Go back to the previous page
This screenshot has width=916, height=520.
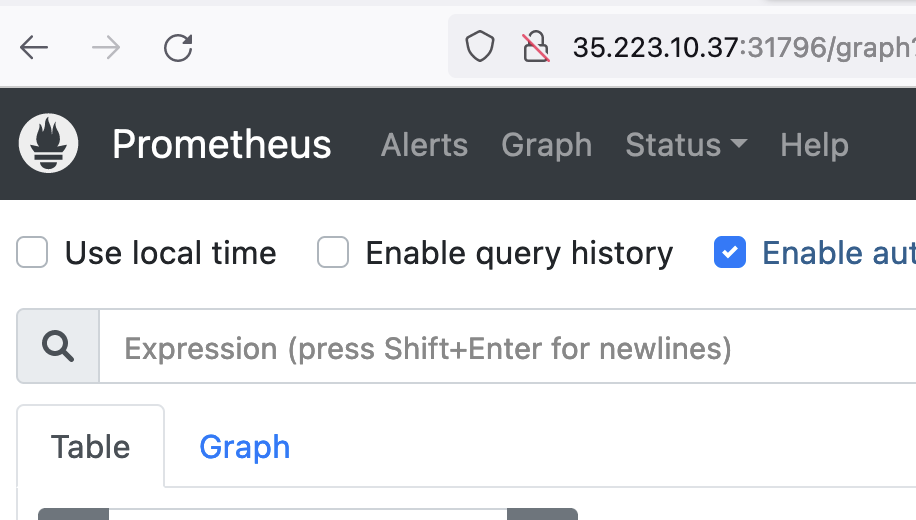point(34,47)
